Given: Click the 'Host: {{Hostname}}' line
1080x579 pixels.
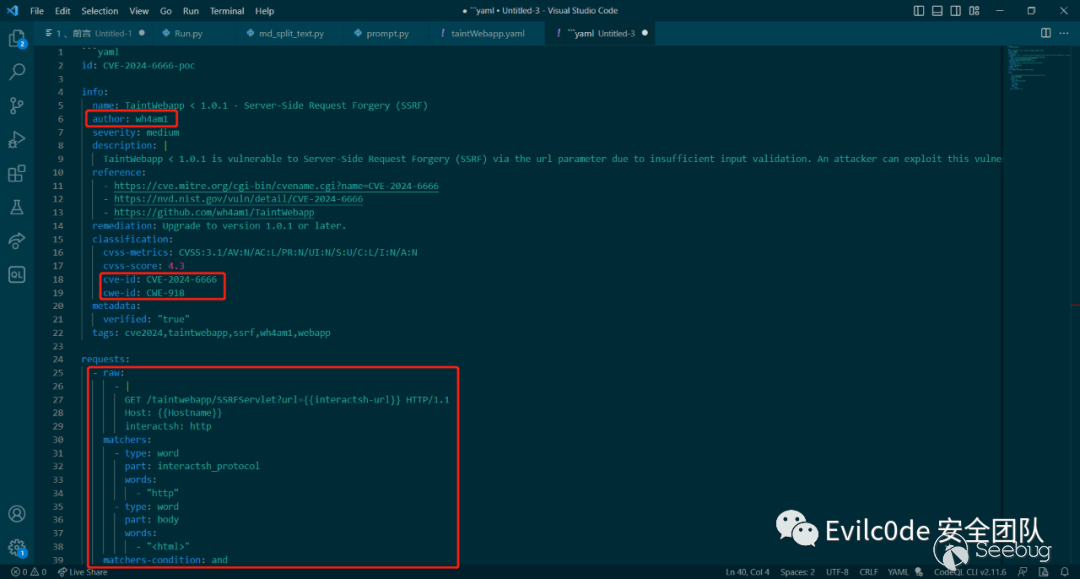Looking at the screenshot, I should click(x=174, y=412).
